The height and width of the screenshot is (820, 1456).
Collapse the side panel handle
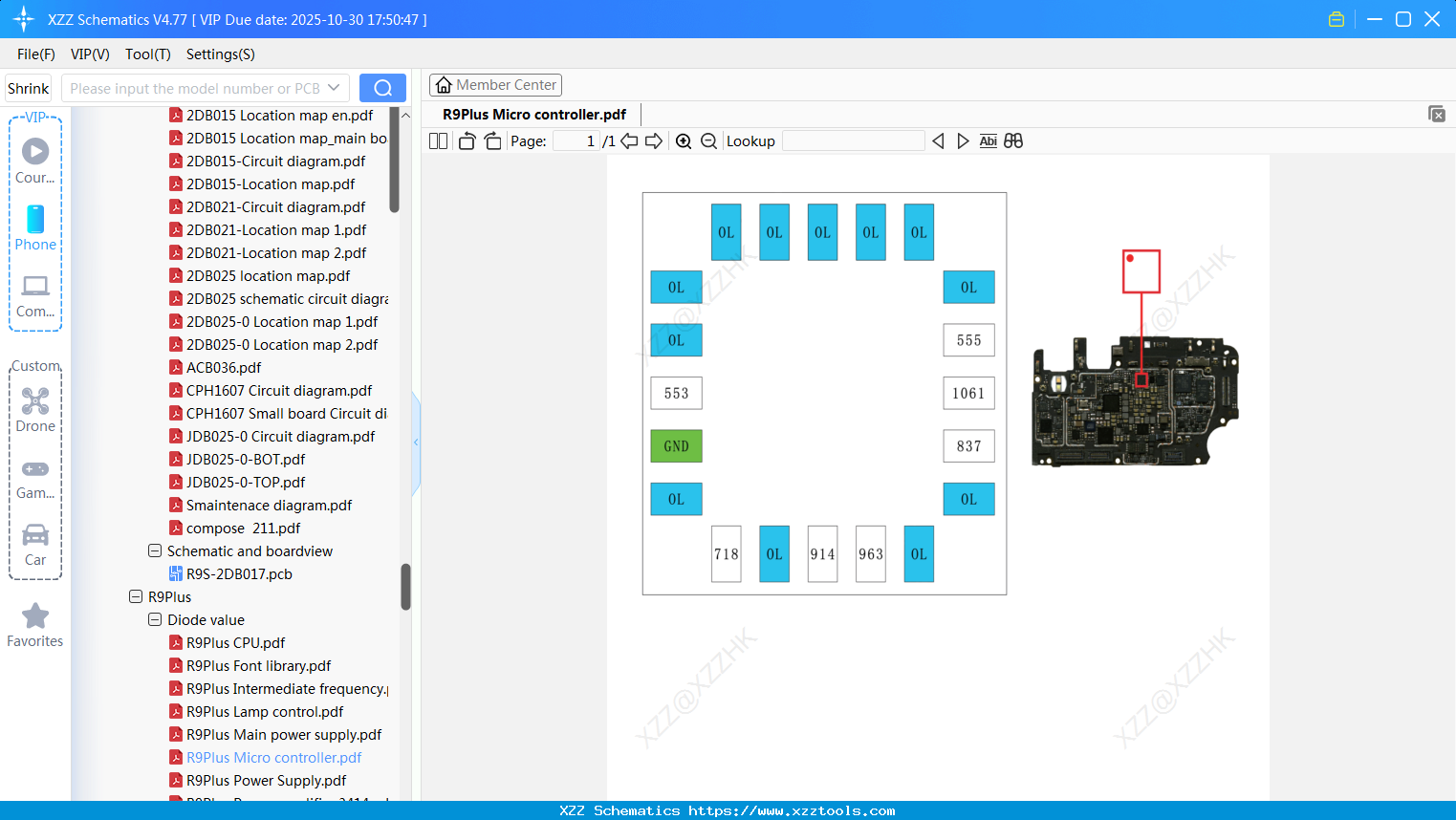click(x=416, y=442)
